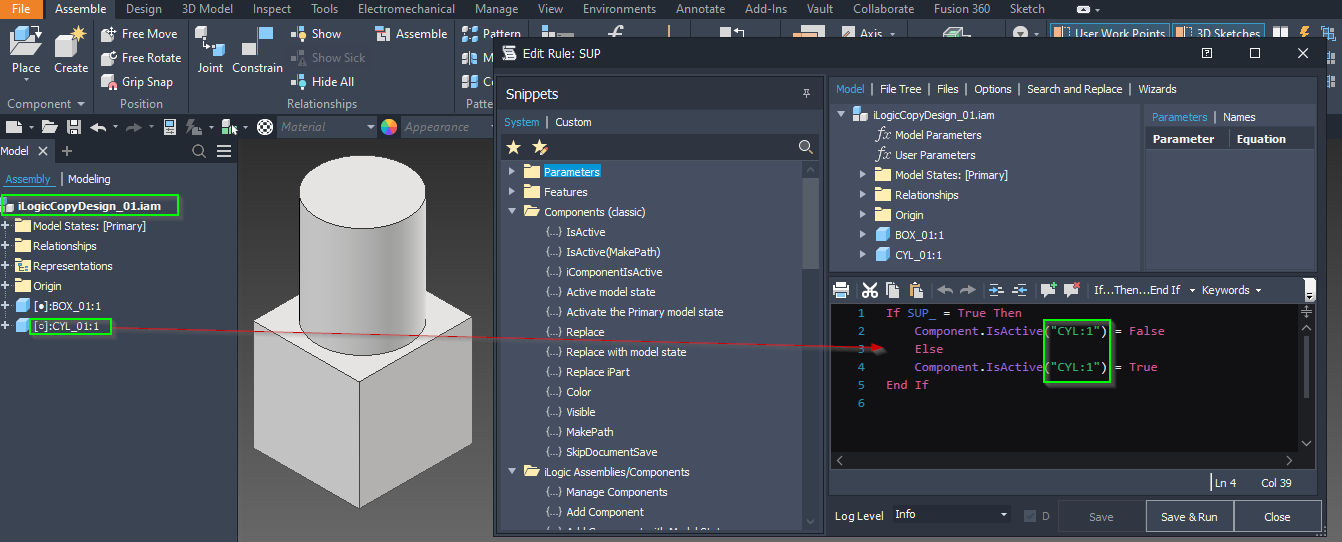Expand the Parameters folder in Snippets

click(x=512, y=172)
